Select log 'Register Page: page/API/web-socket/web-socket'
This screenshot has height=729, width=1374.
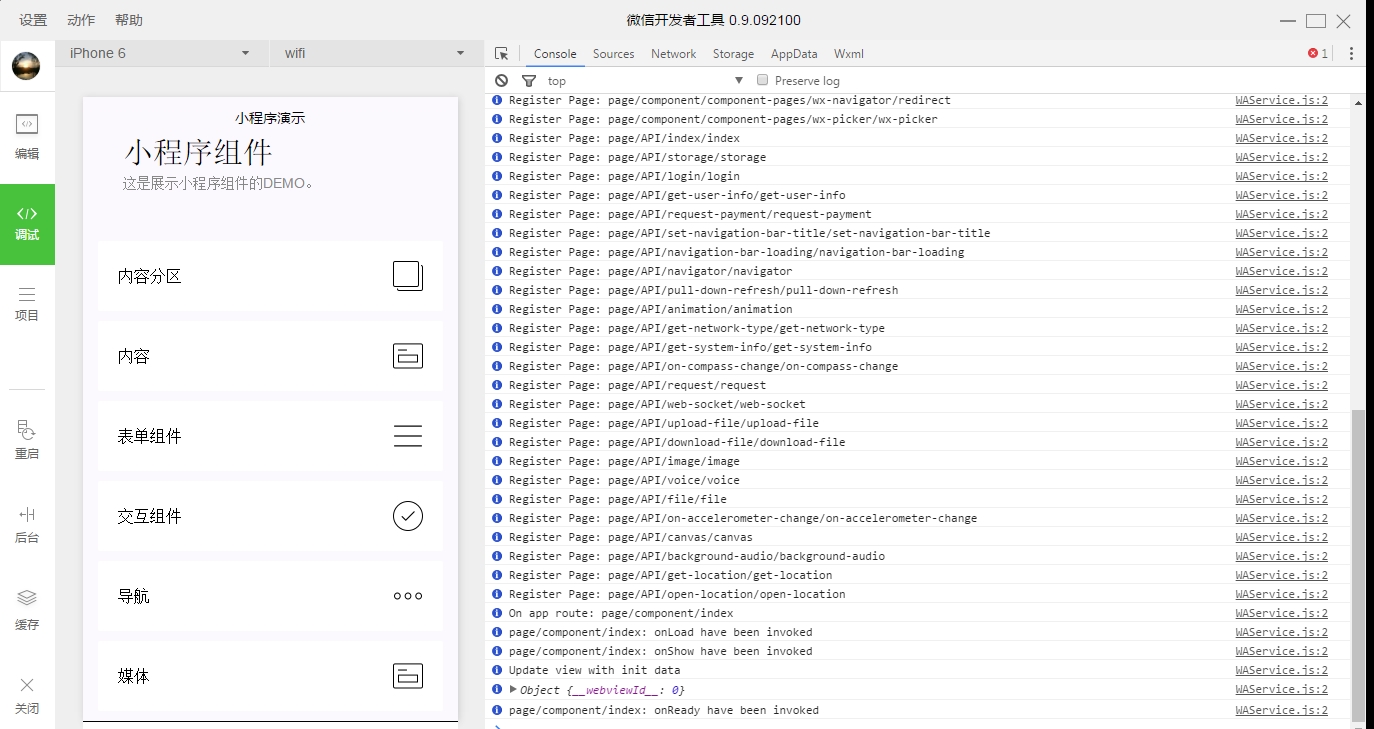[657, 404]
